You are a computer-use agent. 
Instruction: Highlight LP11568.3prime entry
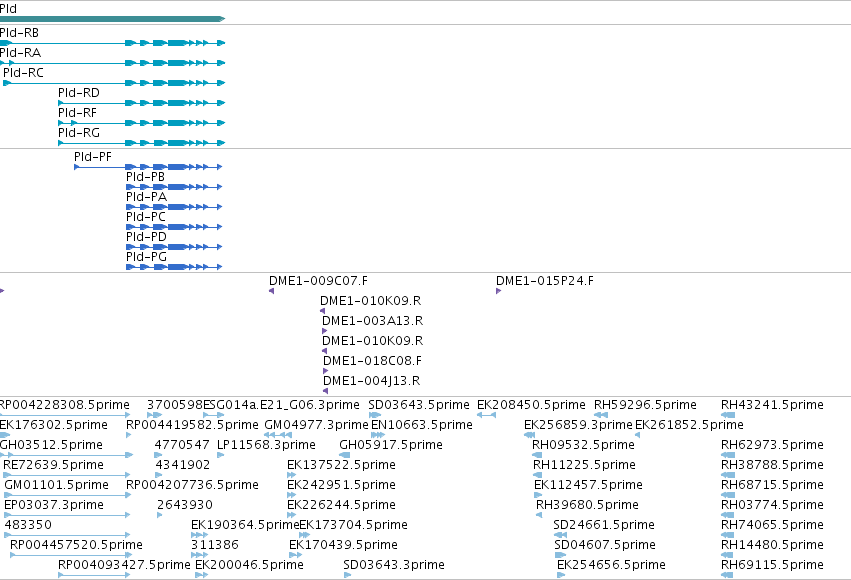[266, 445]
